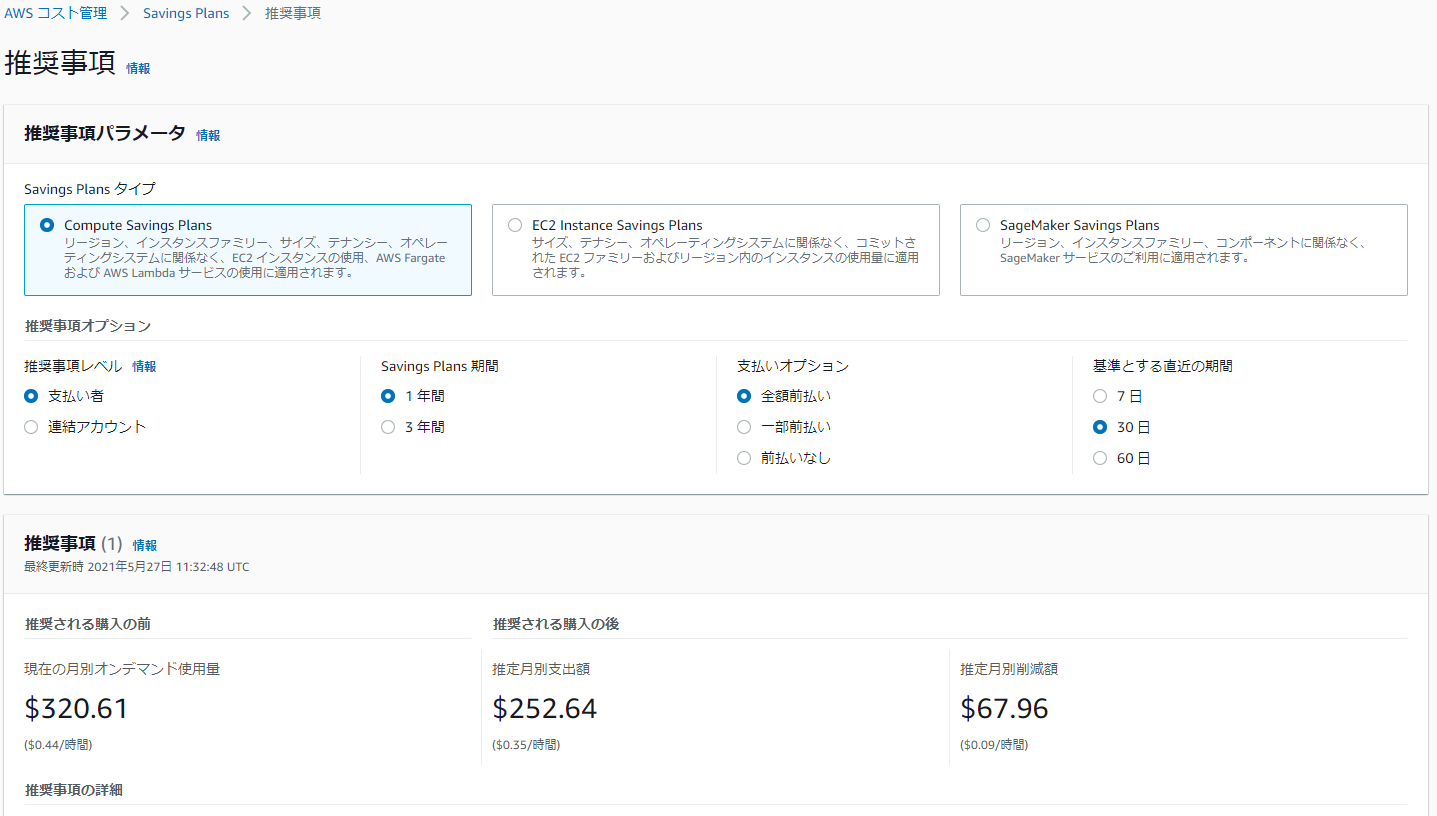Viewport: 1437px width, 816px height.
Task: Select Compute Savings Plans type
Action: (x=47, y=226)
